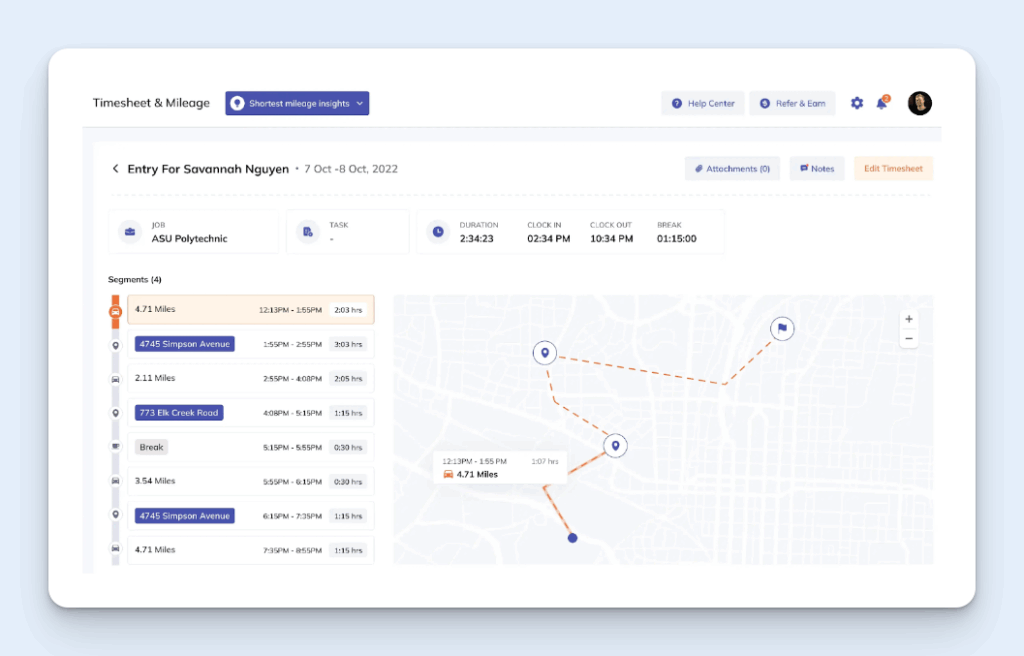Expand Shortest mileage insights dropdown
This screenshot has width=1024, height=656.
(x=297, y=103)
